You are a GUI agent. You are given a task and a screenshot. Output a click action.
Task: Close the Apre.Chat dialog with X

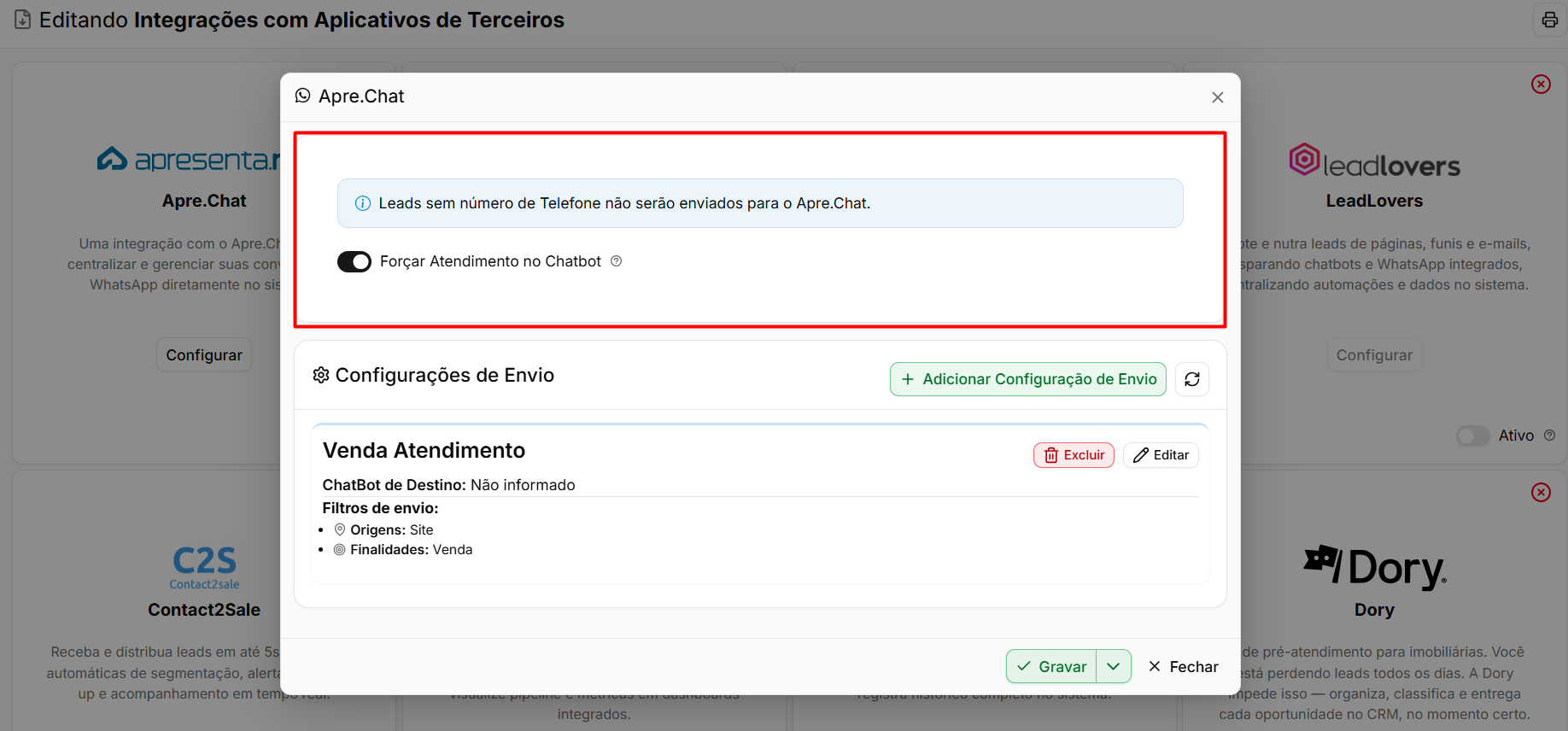pyautogui.click(x=1218, y=97)
